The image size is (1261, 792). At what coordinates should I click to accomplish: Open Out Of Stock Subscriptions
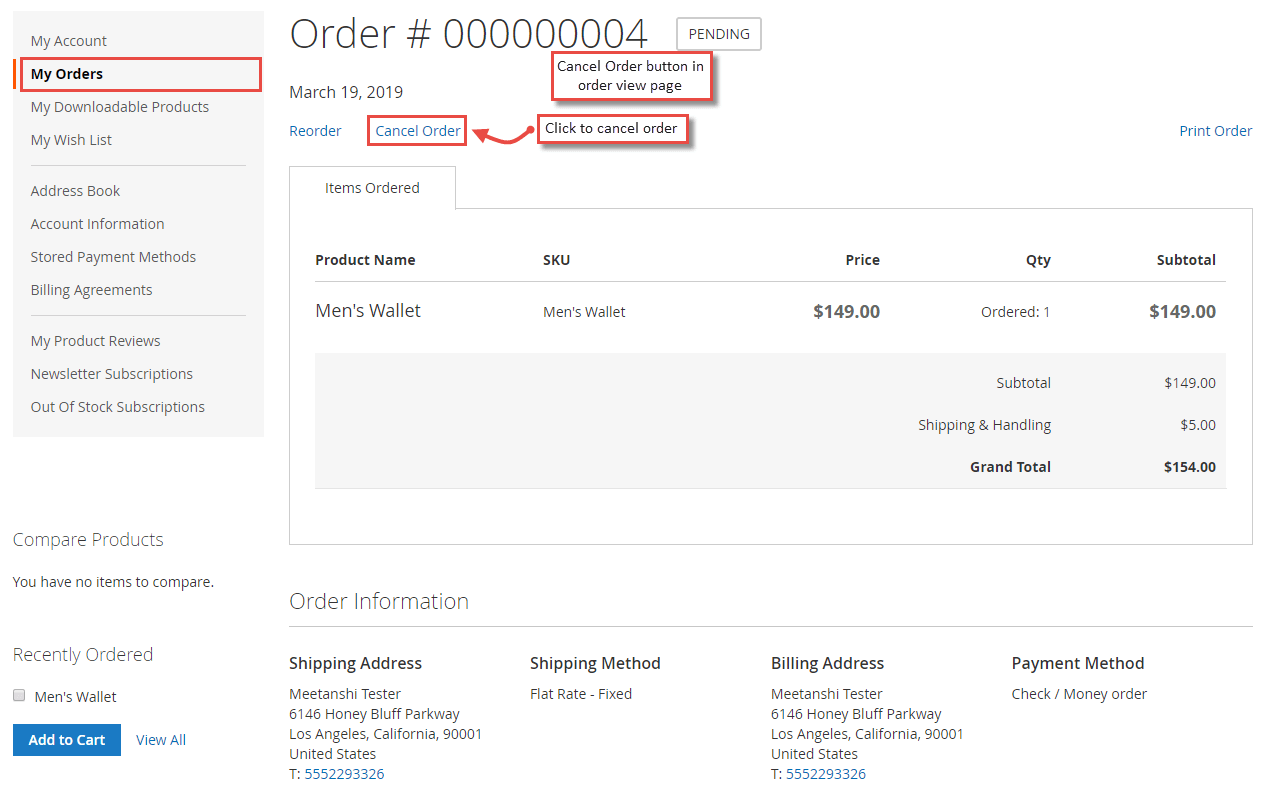(x=117, y=406)
